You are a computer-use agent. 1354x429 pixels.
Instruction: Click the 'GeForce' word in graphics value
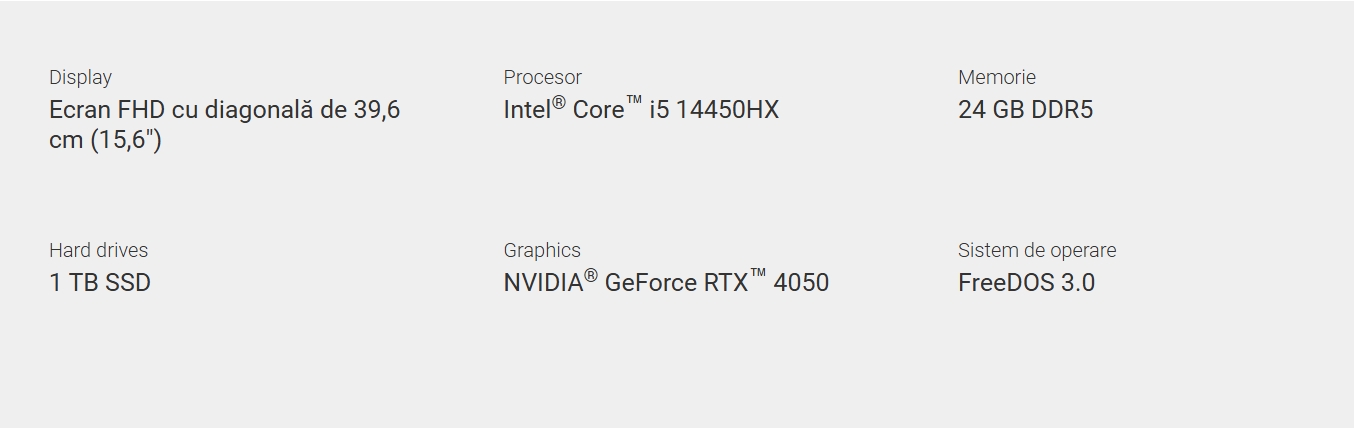650,283
